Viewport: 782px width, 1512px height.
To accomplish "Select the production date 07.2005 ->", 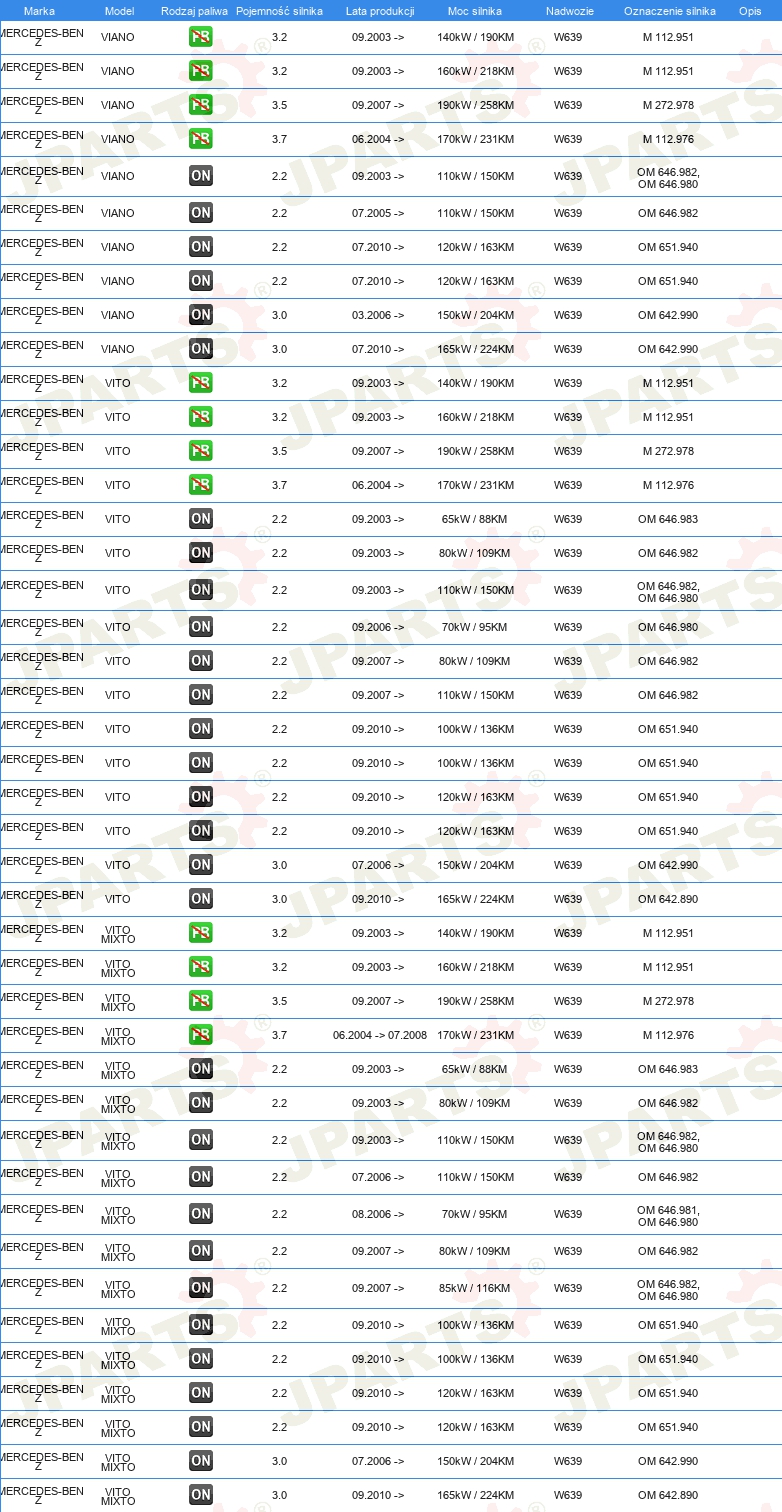I will pos(378,213).
